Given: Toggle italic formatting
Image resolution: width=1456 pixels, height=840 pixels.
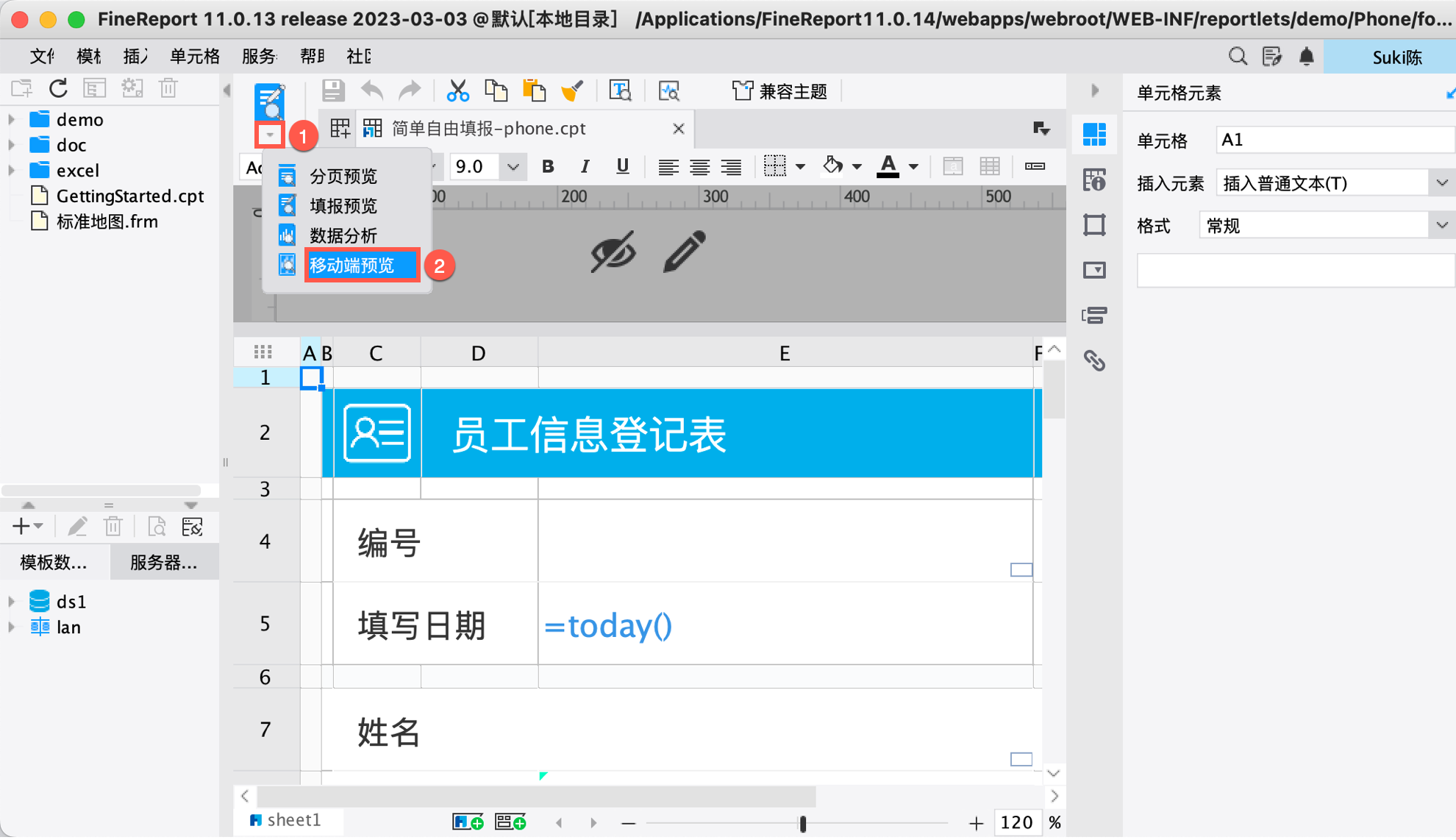Looking at the screenshot, I should click(x=585, y=167).
